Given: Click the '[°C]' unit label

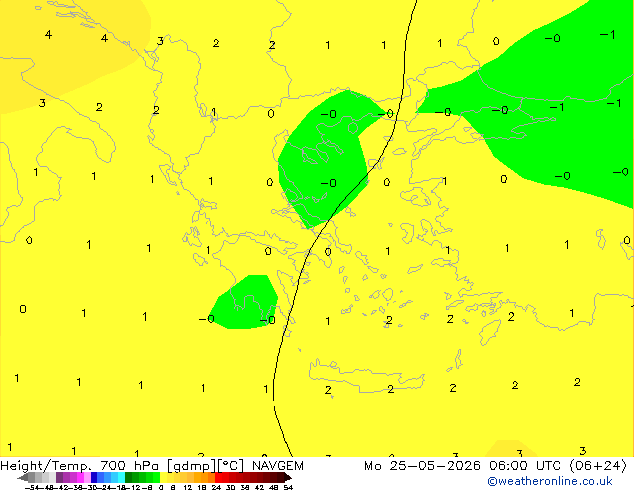Looking at the screenshot, I should click(231, 466).
